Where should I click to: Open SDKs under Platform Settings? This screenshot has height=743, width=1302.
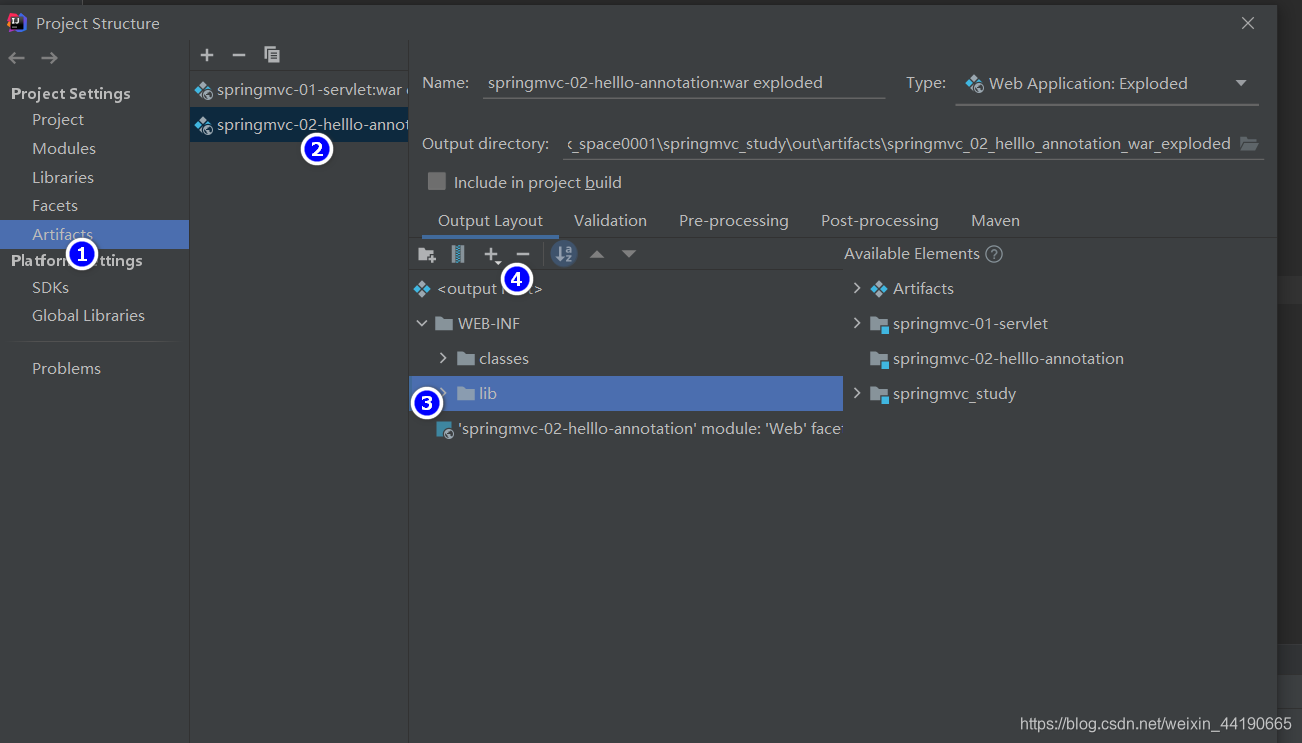coord(50,288)
